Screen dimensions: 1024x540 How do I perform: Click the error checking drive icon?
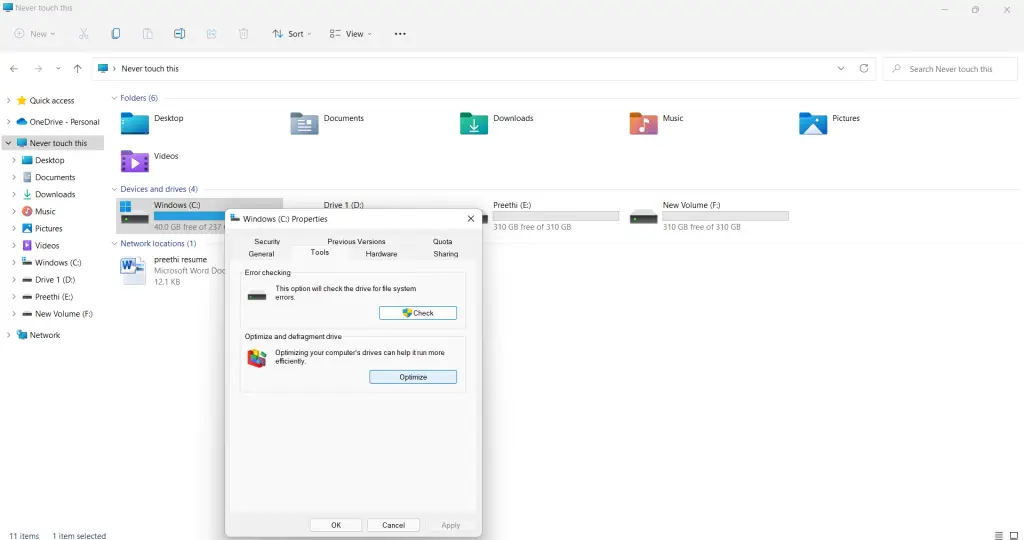tap(257, 296)
